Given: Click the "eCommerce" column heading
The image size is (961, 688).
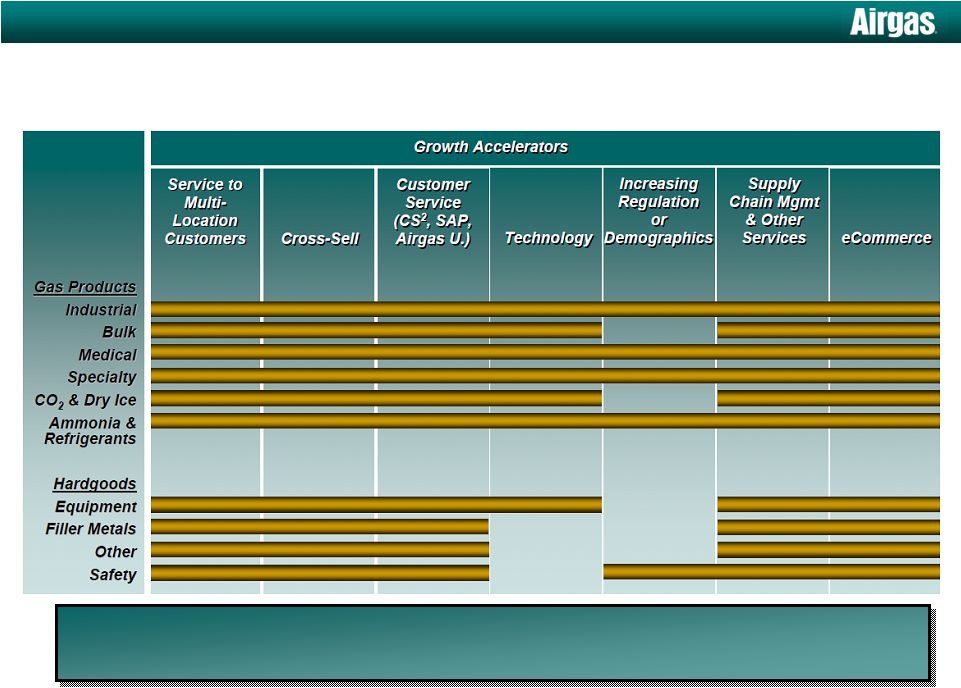Looking at the screenshot, I should (x=886, y=238).
